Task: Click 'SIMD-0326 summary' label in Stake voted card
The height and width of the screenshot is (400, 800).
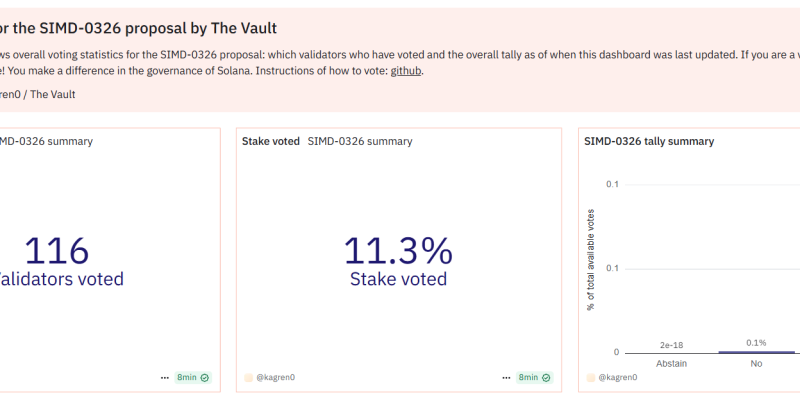Action: (360, 141)
